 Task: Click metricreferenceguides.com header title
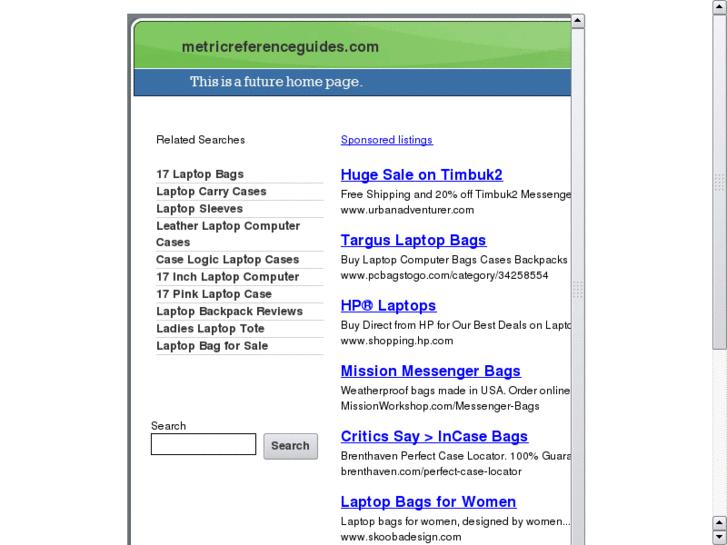click(x=280, y=47)
